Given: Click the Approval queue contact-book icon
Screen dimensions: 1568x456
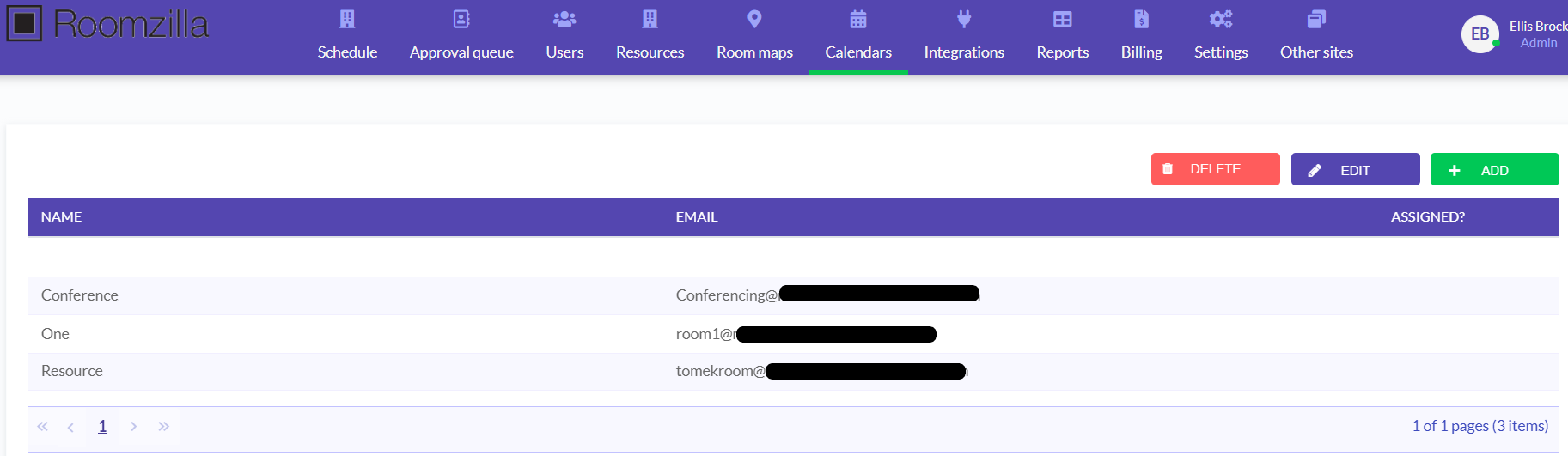Looking at the screenshot, I should 461,19.
